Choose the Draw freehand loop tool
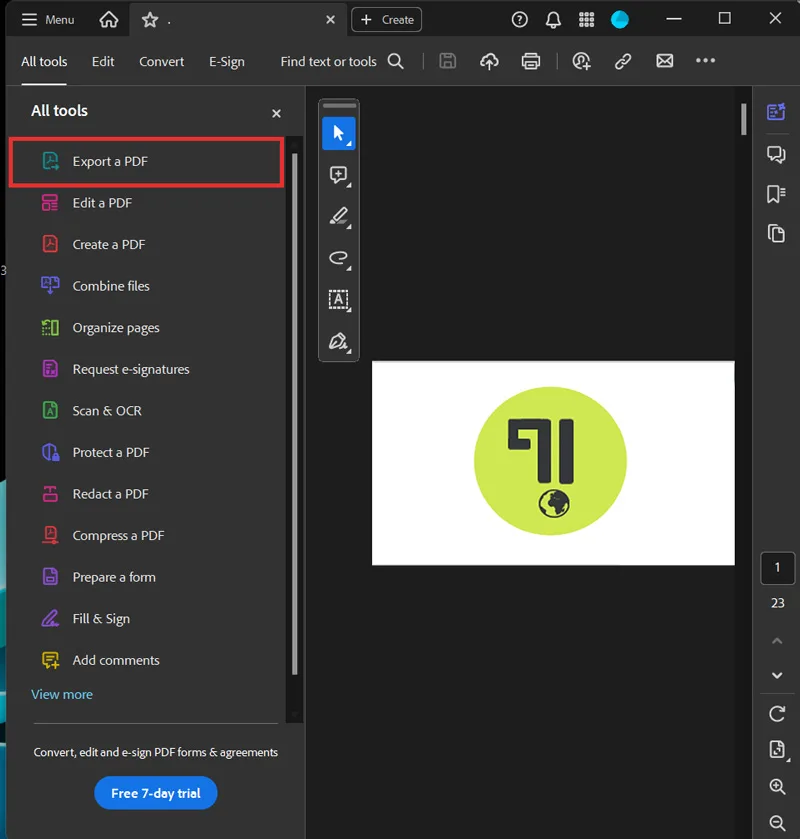Screen dimensions: 800x839 [x=339, y=258]
